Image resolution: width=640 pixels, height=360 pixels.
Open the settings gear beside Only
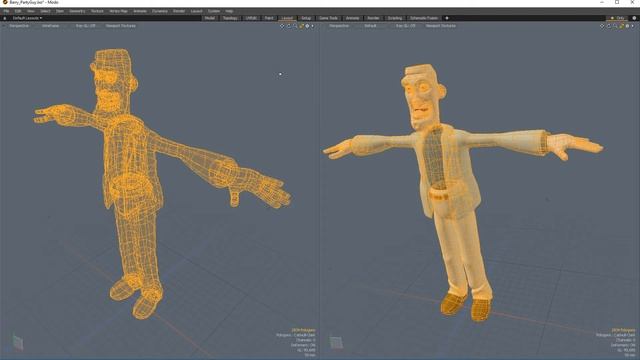(x=634, y=18)
